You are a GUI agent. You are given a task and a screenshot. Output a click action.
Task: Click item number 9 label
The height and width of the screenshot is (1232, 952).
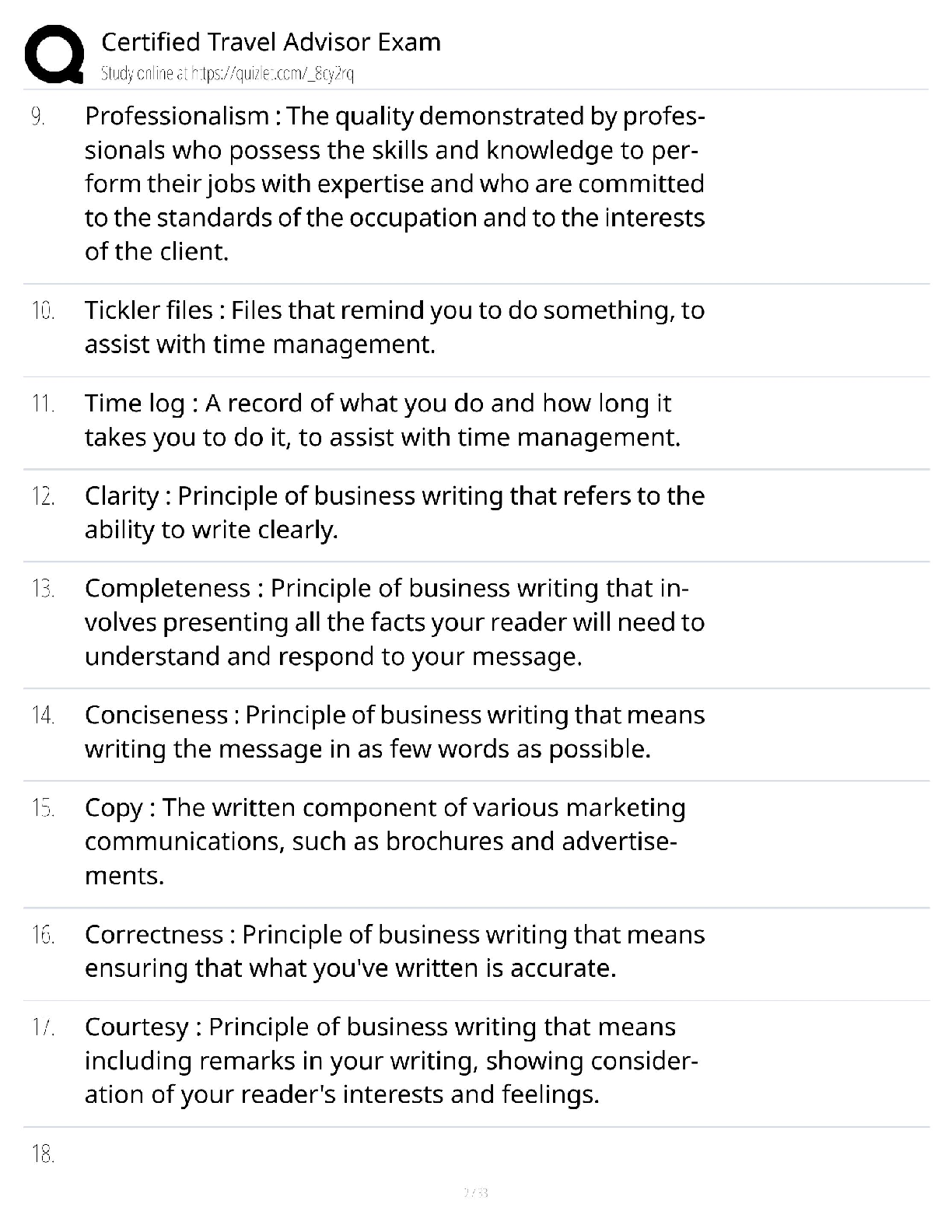pos(38,117)
